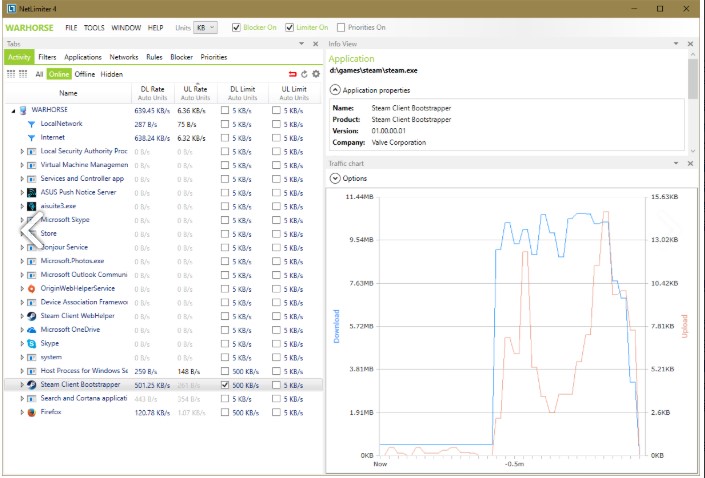Show Offline applications filter
The width and height of the screenshot is (705, 478).
(x=85, y=74)
